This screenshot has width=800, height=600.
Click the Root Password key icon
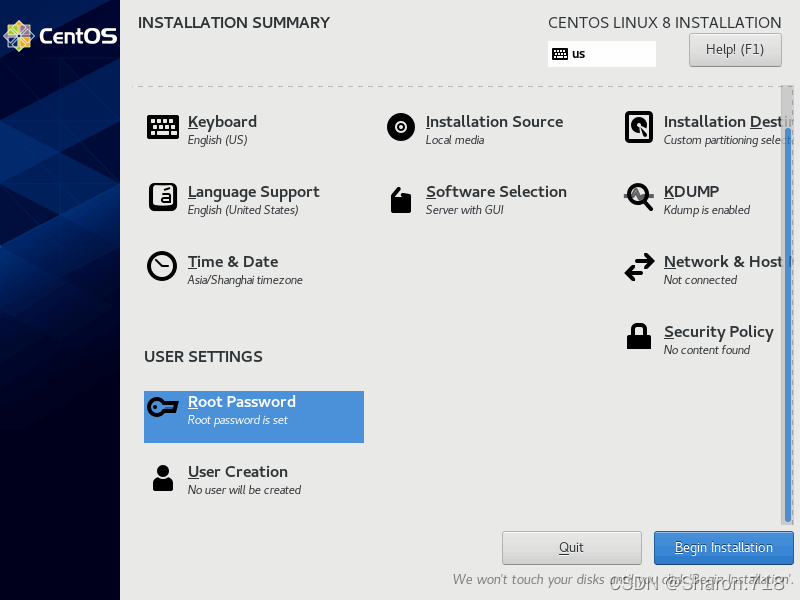coord(163,407)
